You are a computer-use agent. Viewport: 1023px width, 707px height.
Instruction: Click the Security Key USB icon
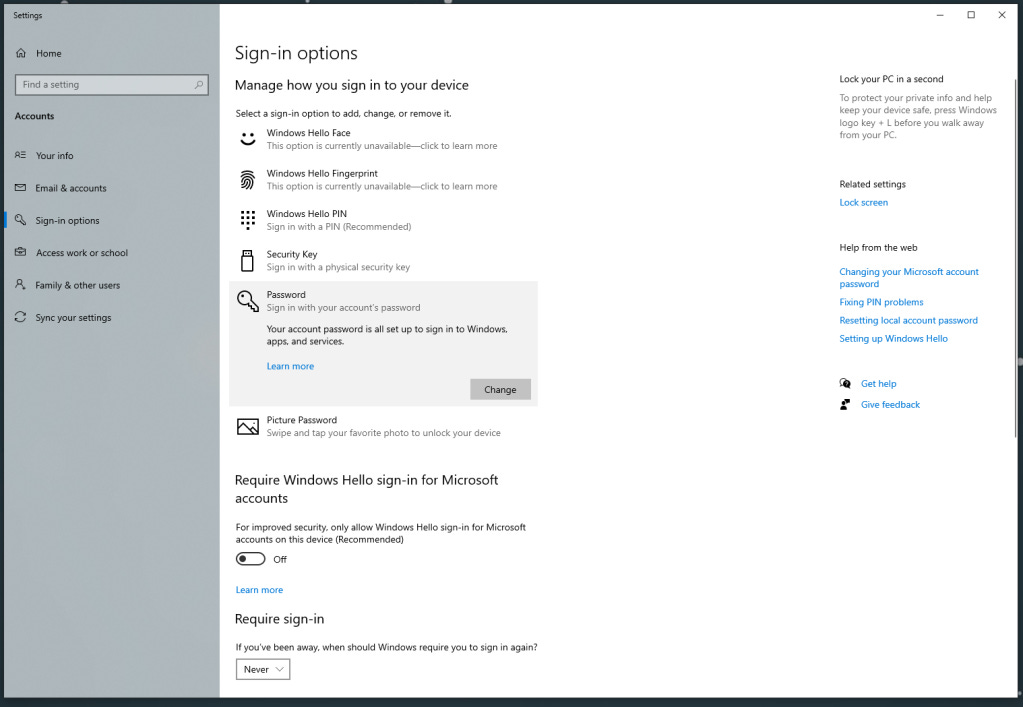(x=247, y=261)
